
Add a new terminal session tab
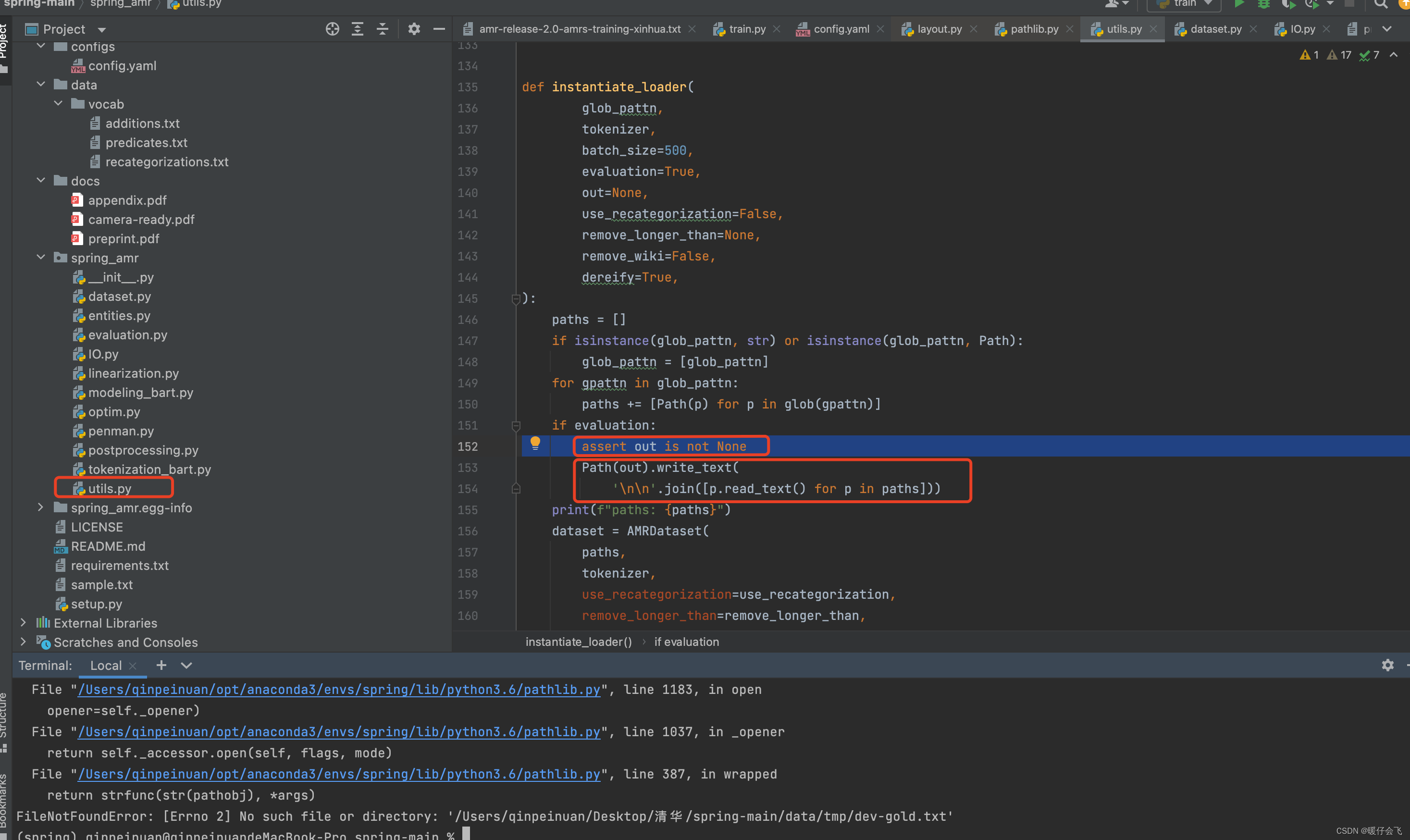click(x=161, y=665)
